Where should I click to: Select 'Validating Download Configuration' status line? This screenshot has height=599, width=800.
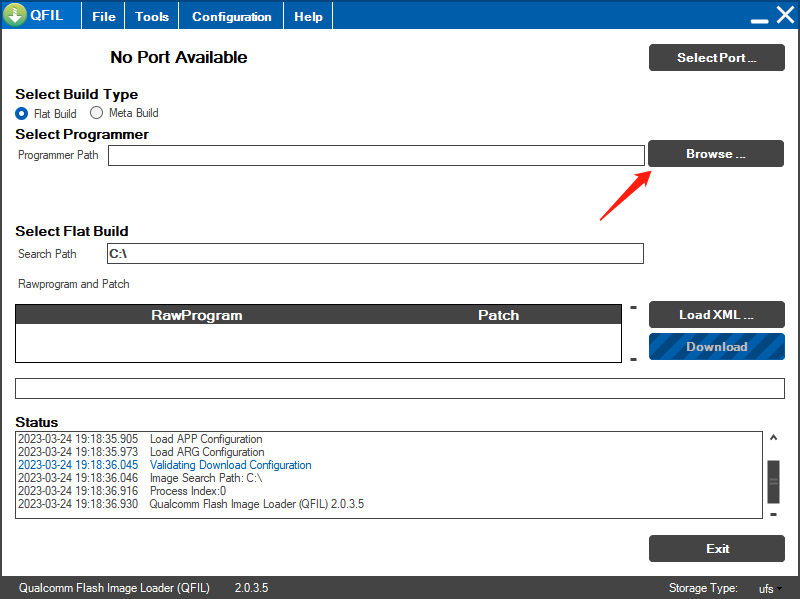(230, 465)
